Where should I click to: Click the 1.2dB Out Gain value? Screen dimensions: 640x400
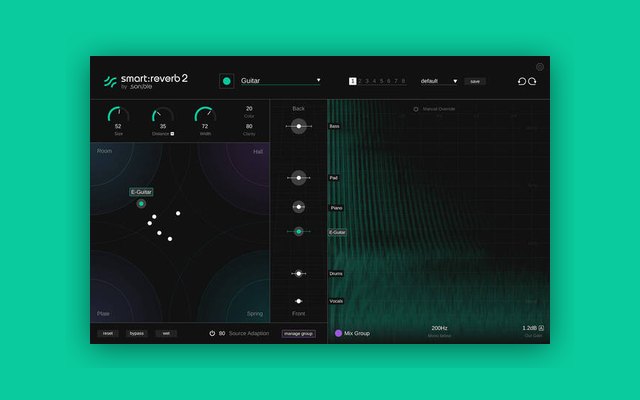(529, 328)
